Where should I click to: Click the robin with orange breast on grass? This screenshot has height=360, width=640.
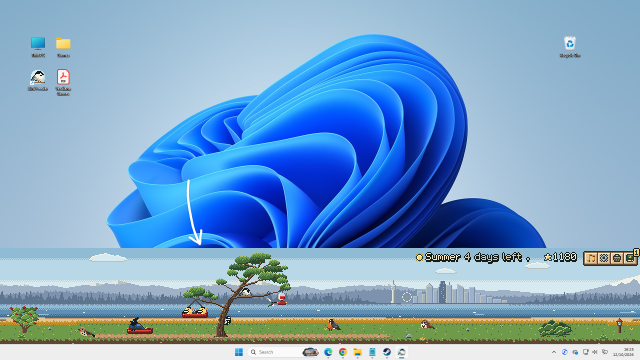(333, 325)
